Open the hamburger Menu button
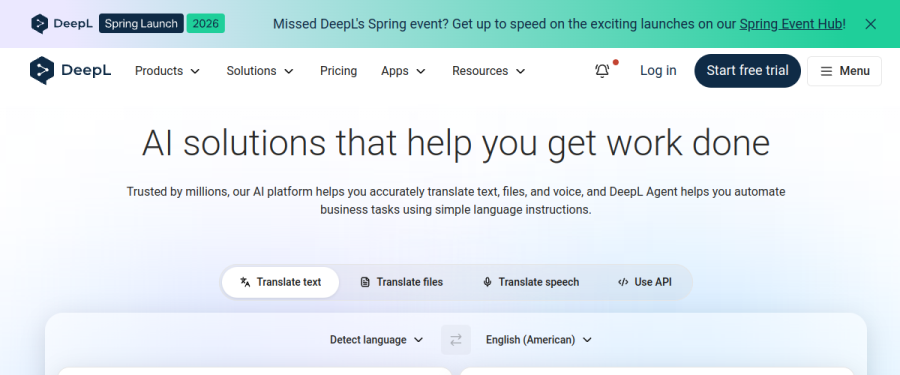Screen dimensions: 900x375 tap(844, 71)
